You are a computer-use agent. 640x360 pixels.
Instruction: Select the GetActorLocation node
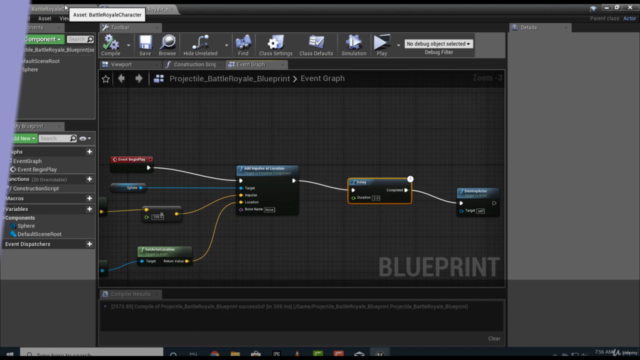pos(164,256)
